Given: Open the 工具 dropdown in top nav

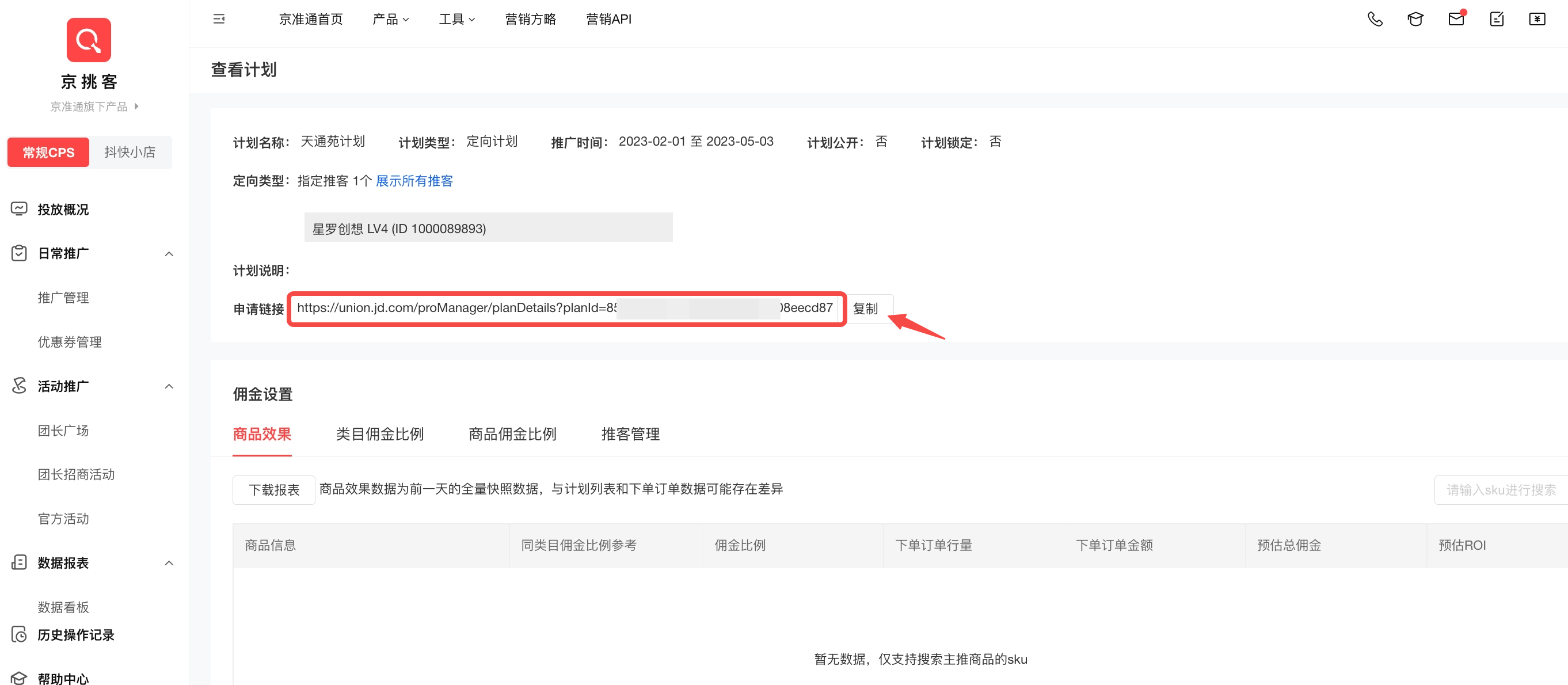Looking at the screenshot, I should pos(457,20).
